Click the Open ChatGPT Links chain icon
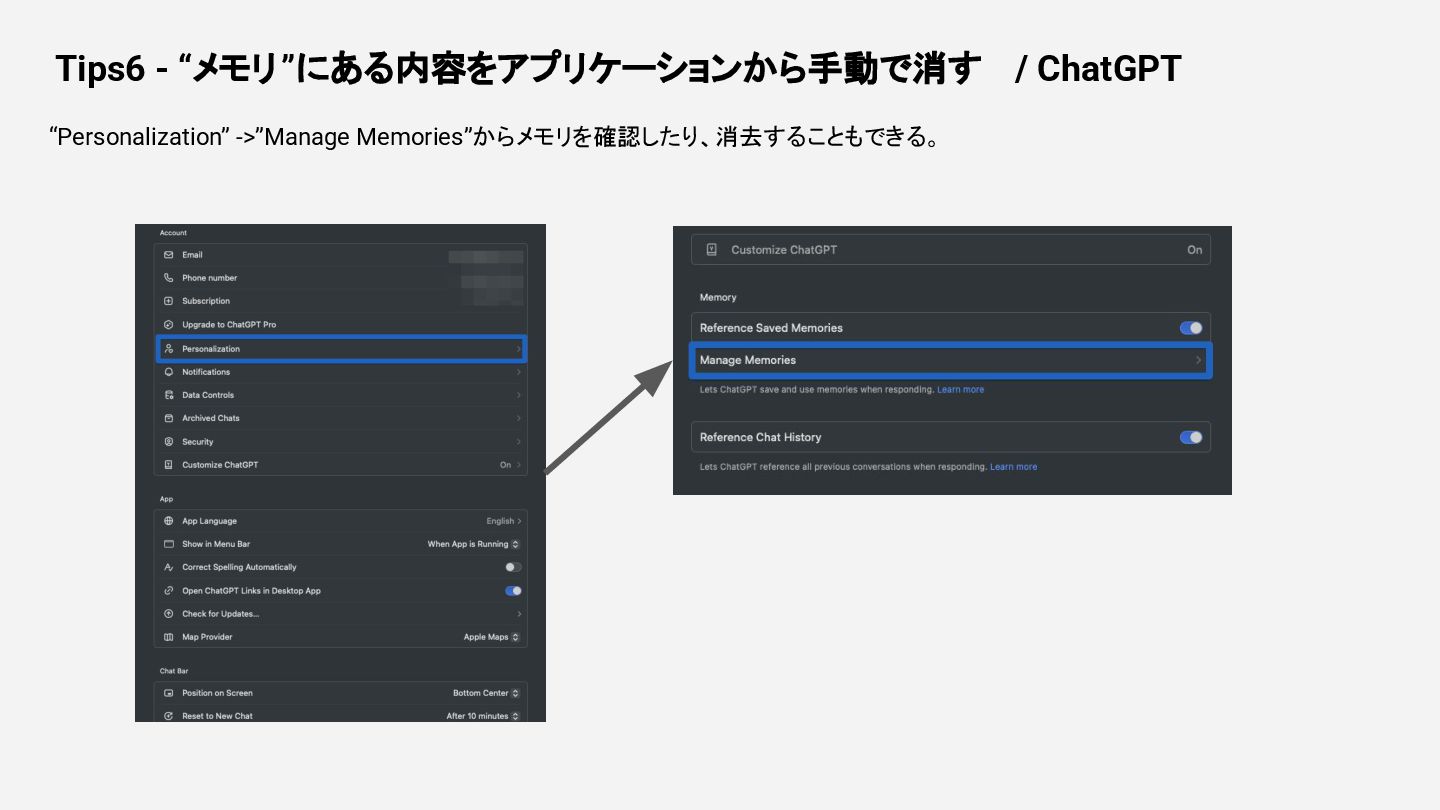 [x=169, y=591]
